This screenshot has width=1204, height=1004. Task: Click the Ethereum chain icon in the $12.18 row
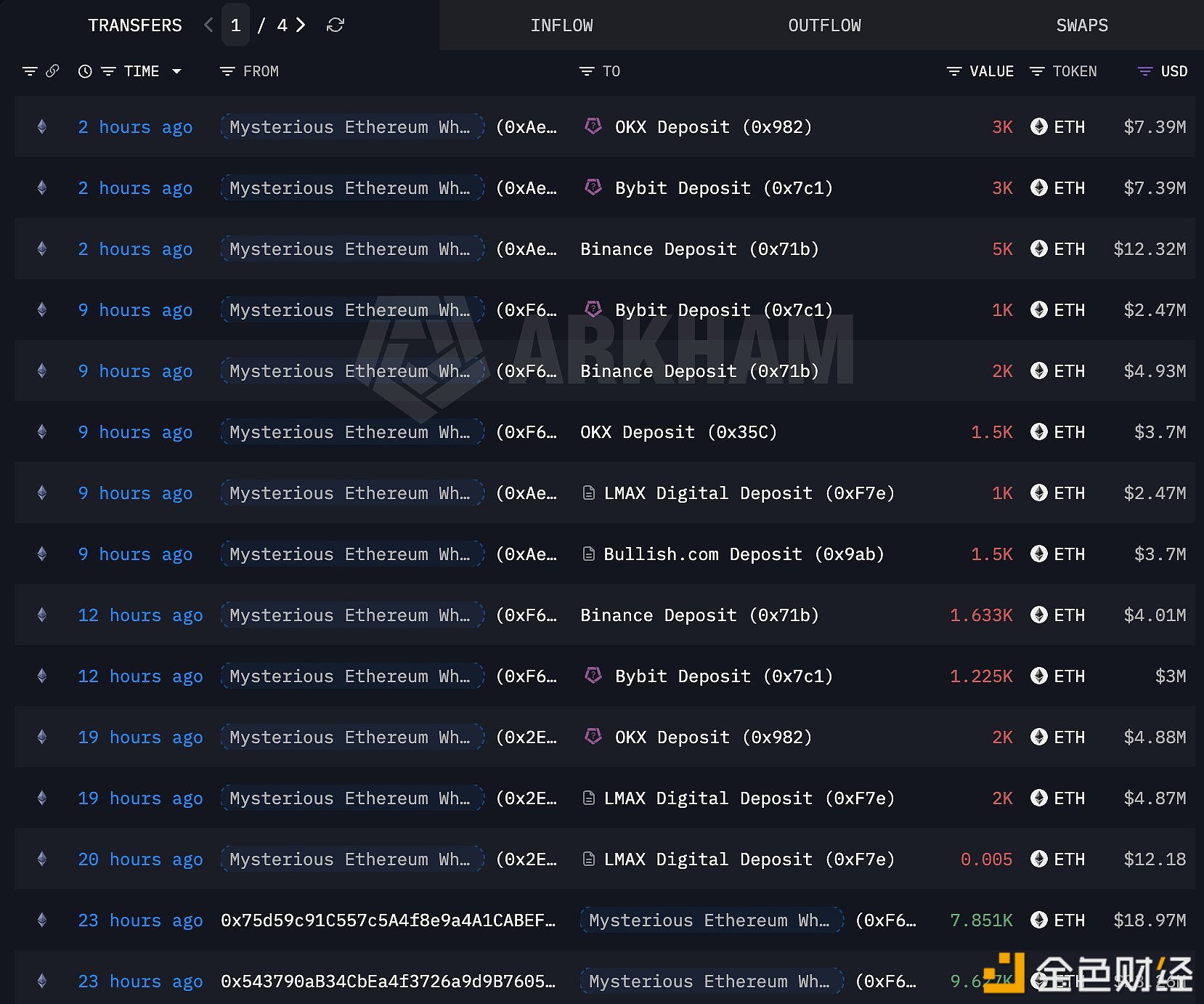pos(42,859)
